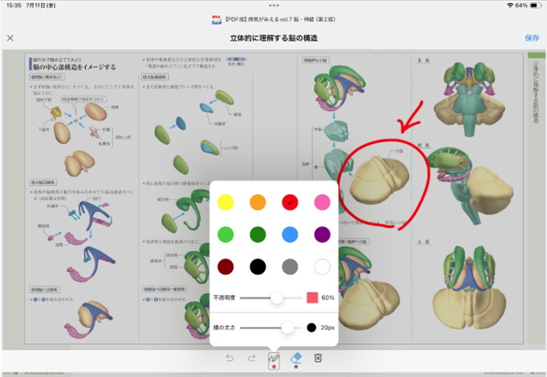The width and height of the screenshot is (547, 377).
Task: Redo the last stroke
Action: click(252, 358)
